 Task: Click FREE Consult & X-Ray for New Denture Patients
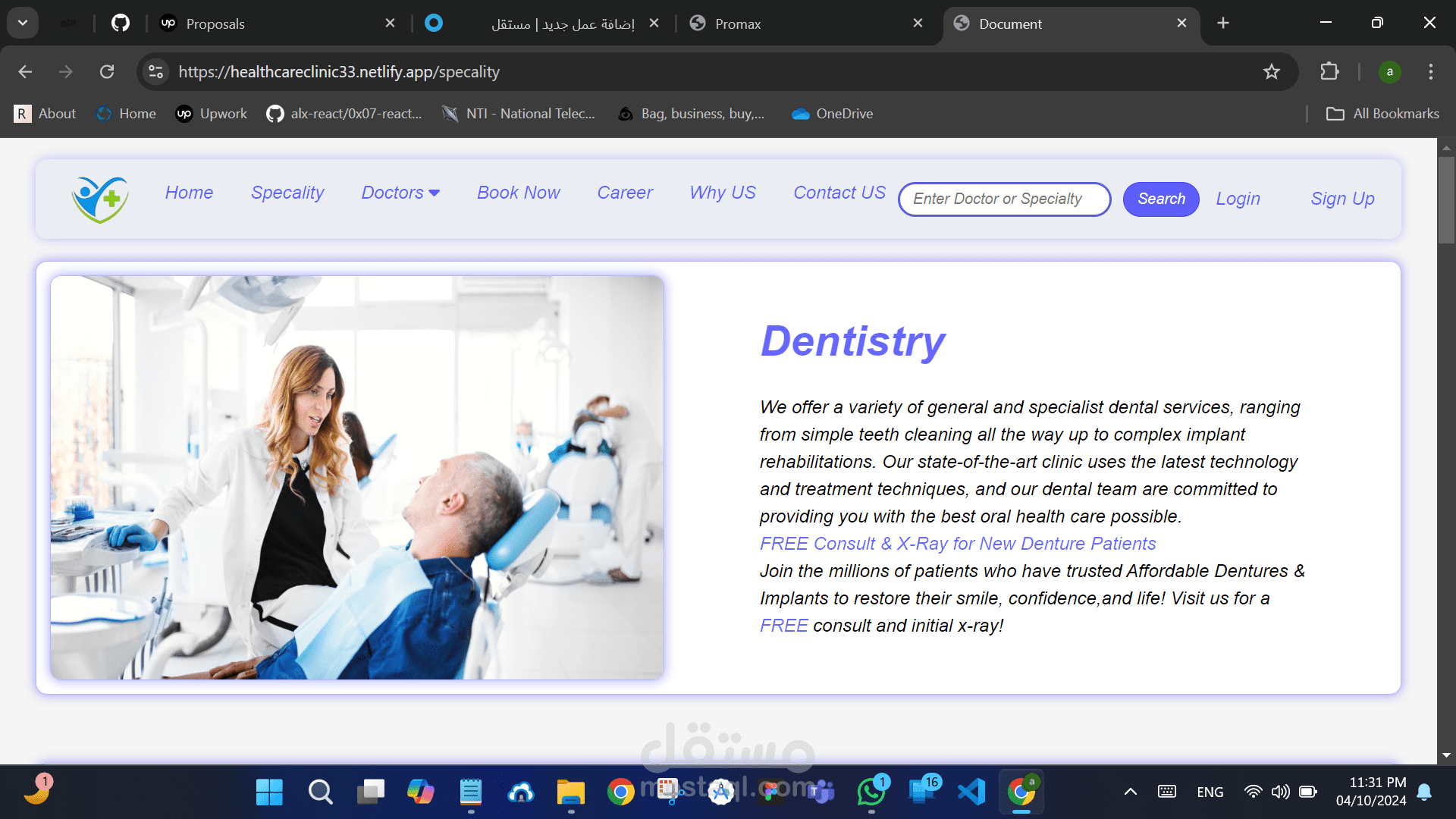click(x=958, y=544)
